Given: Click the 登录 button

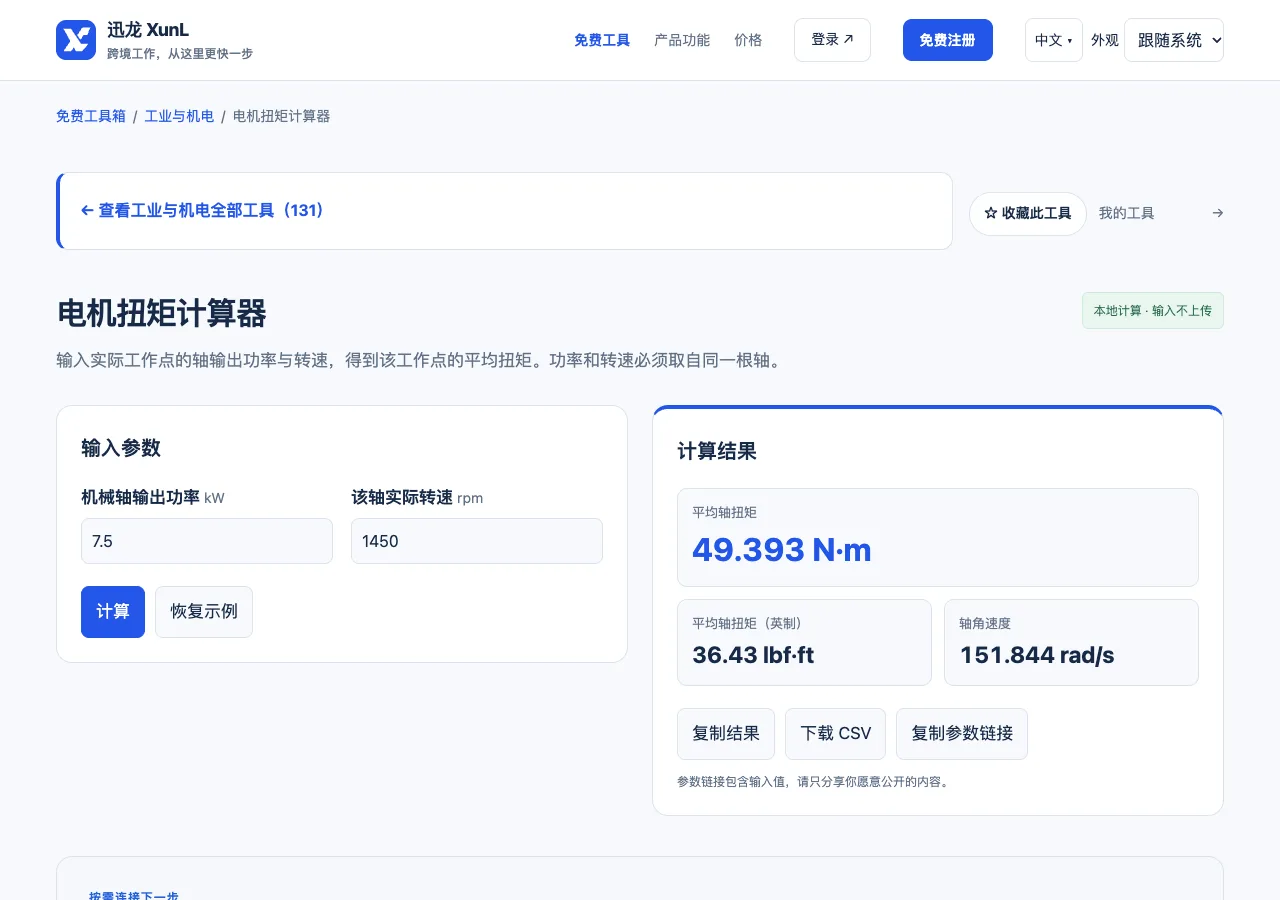Looking at the screenshot, I should tap(832, 40).
